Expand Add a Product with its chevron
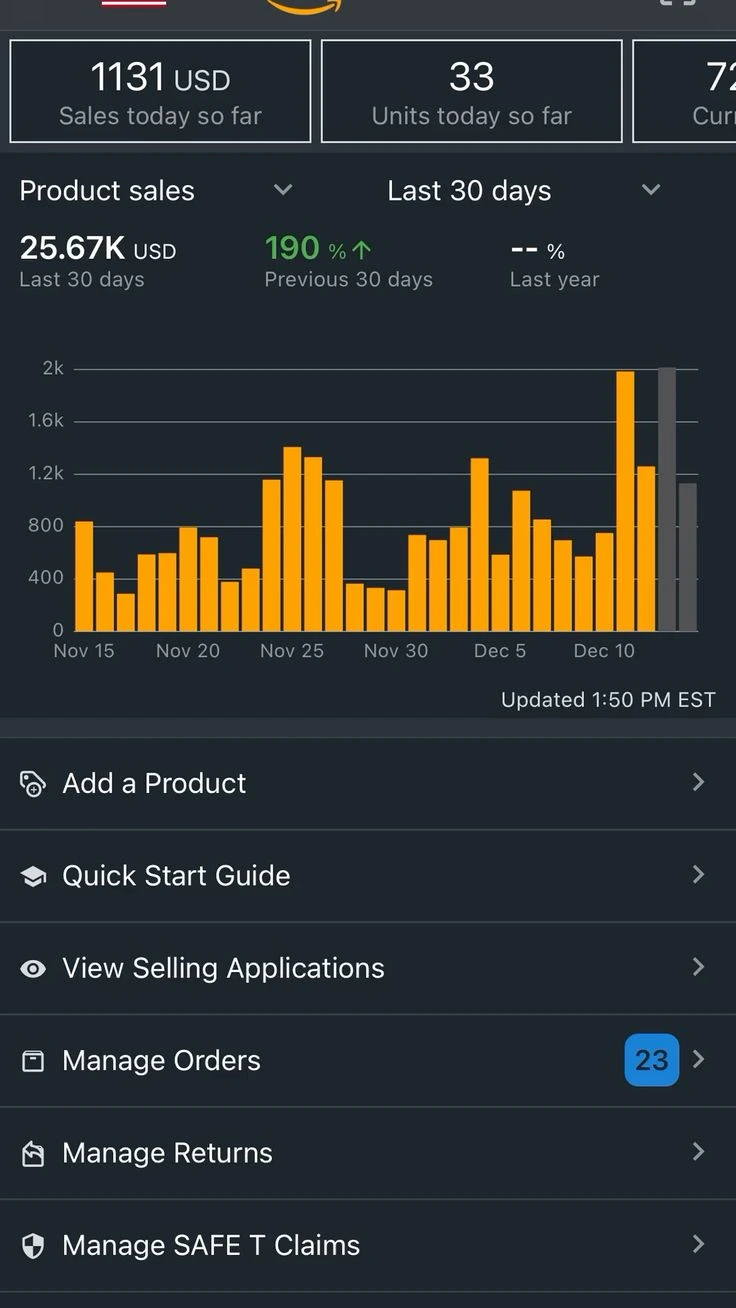This screenshot has width=736, height=1308. 699,782
